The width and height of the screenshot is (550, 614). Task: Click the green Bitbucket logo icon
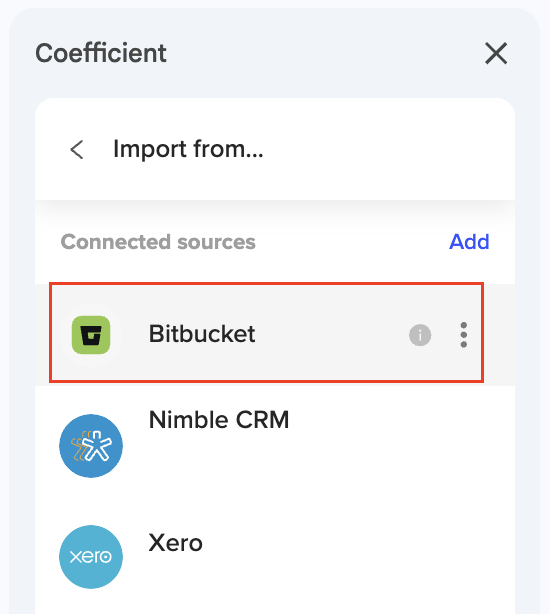pyautogui.click(x=91, y=335)
